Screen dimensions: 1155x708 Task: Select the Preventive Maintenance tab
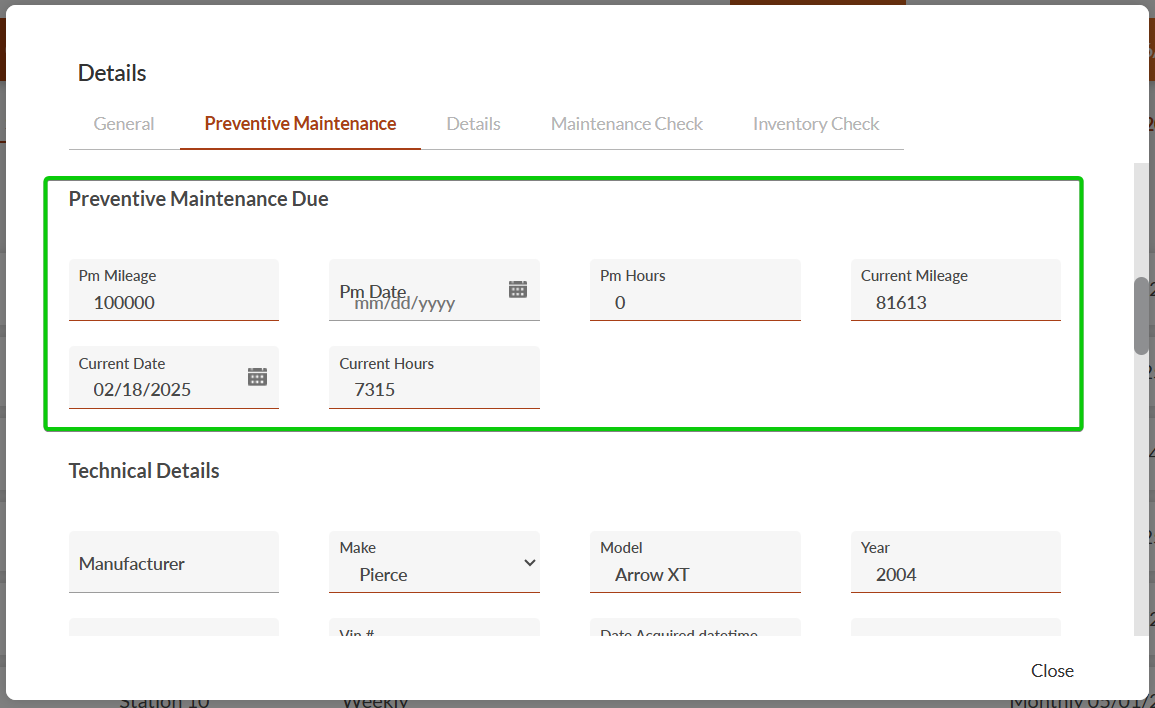pos(300,124)
